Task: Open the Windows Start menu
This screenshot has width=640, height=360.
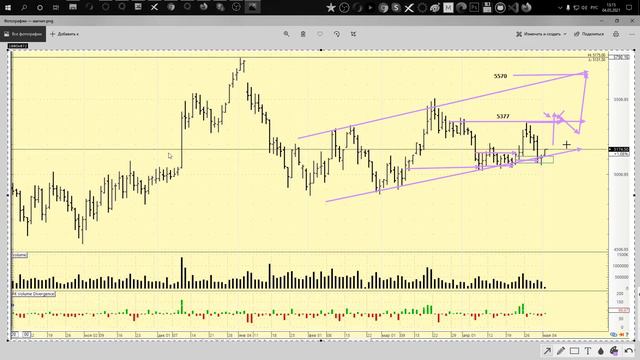Action: (8, 7)
